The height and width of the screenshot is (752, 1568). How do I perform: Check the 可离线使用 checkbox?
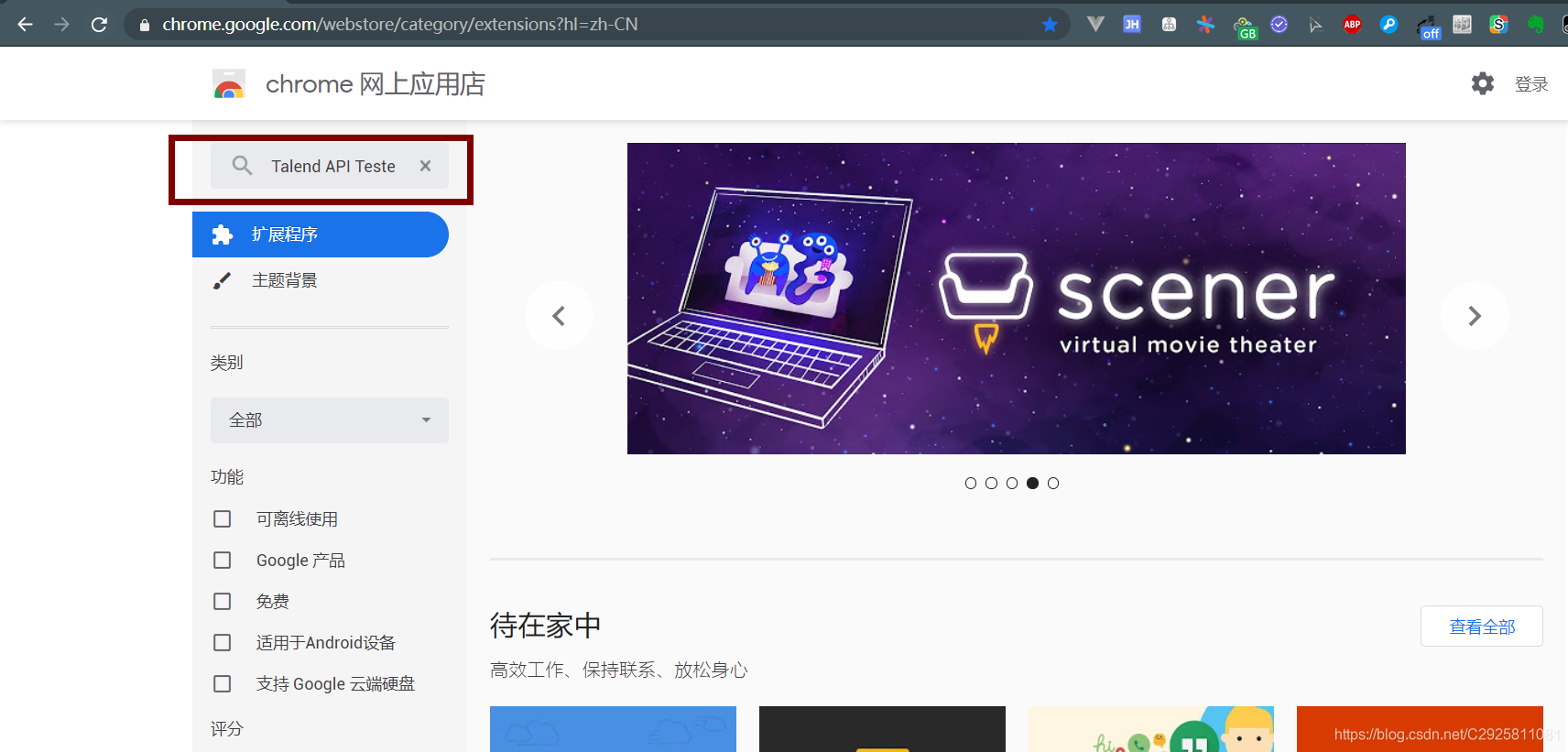pos(222,519)
